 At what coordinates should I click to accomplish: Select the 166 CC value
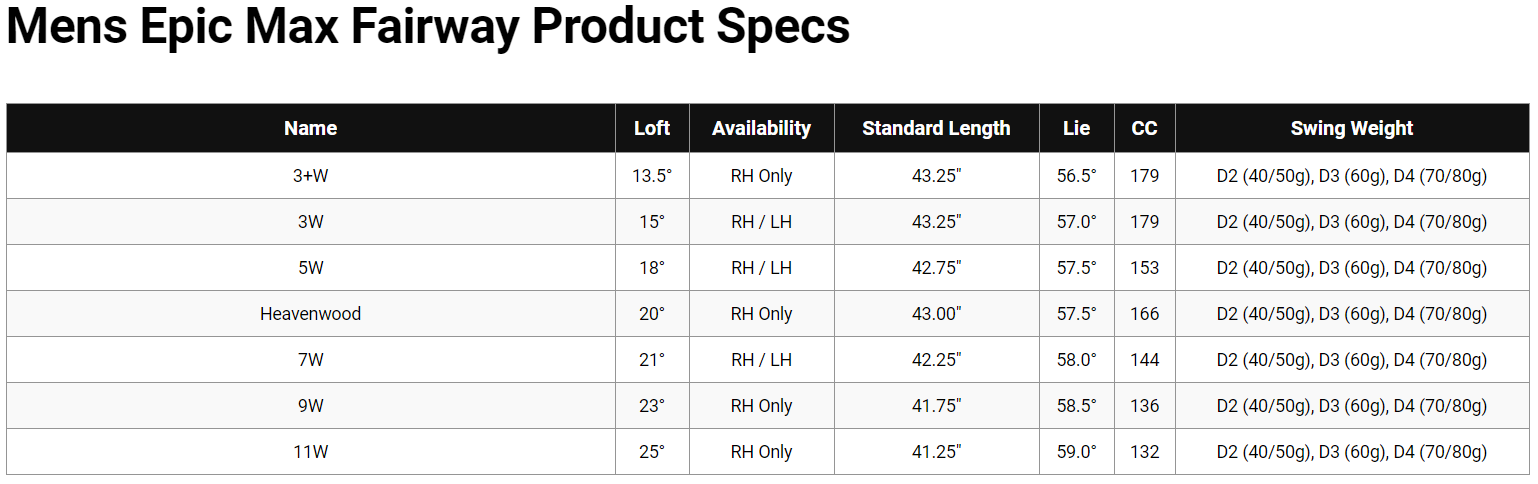coord(1144,314)
